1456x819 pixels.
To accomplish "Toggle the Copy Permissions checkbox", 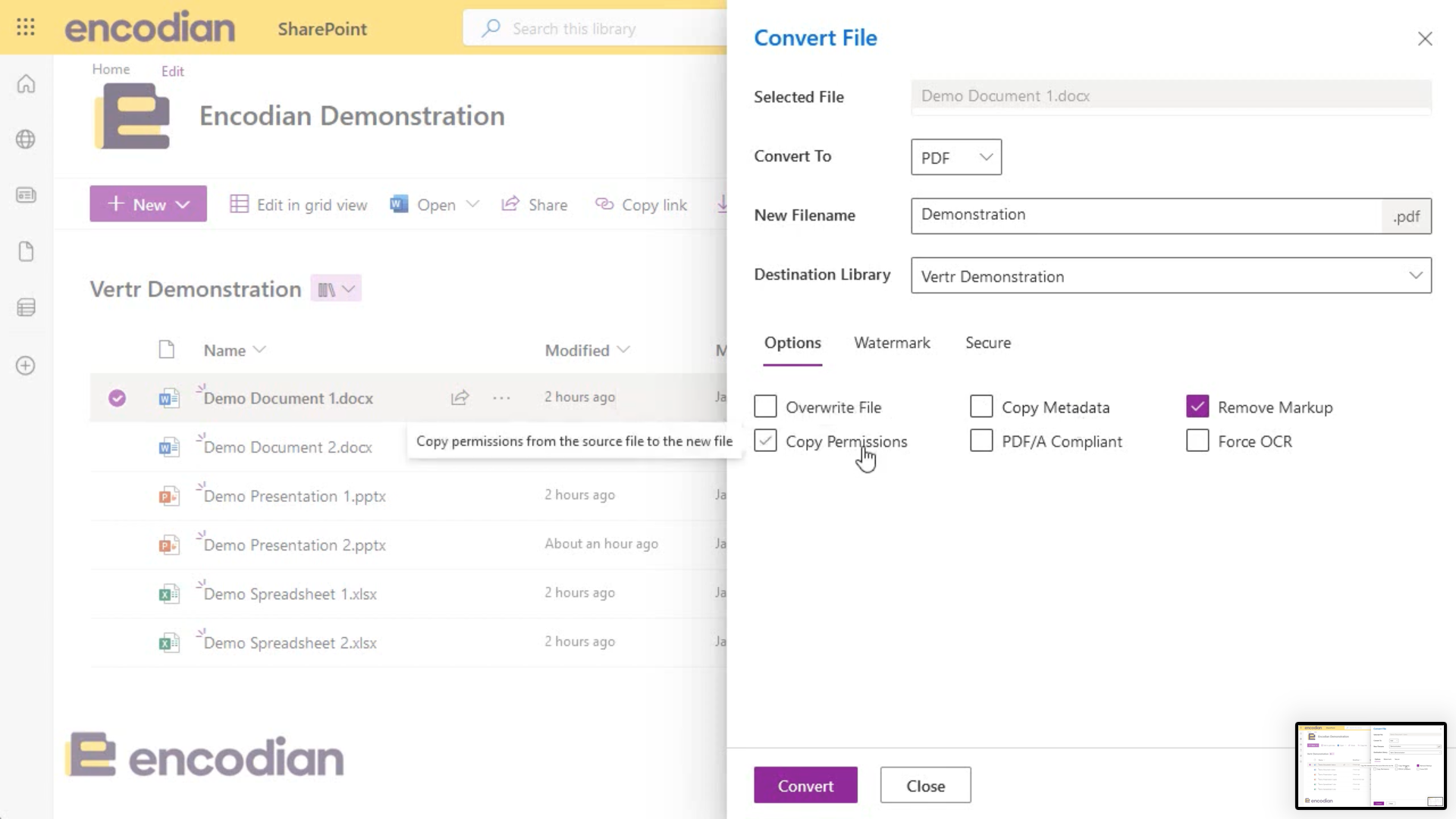I will (x=765, y=441).
